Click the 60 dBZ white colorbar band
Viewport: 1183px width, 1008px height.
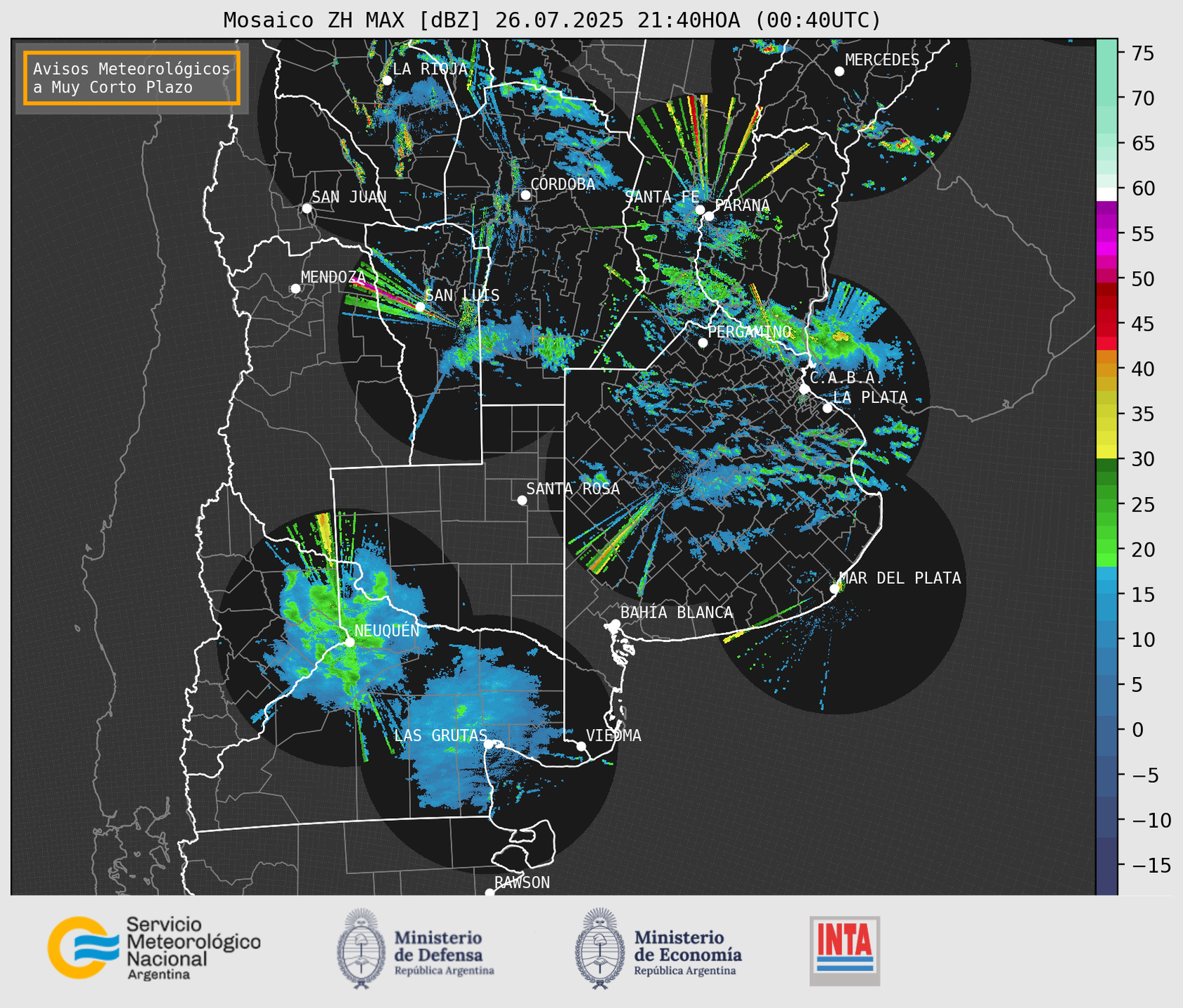click(x=1107, y=193)
